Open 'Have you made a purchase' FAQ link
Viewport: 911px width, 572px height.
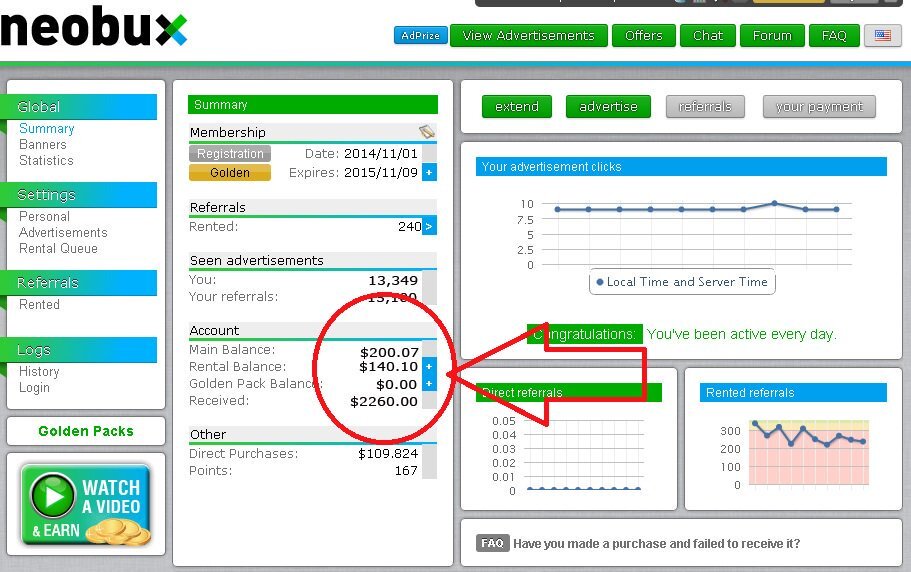click(657, 544)
